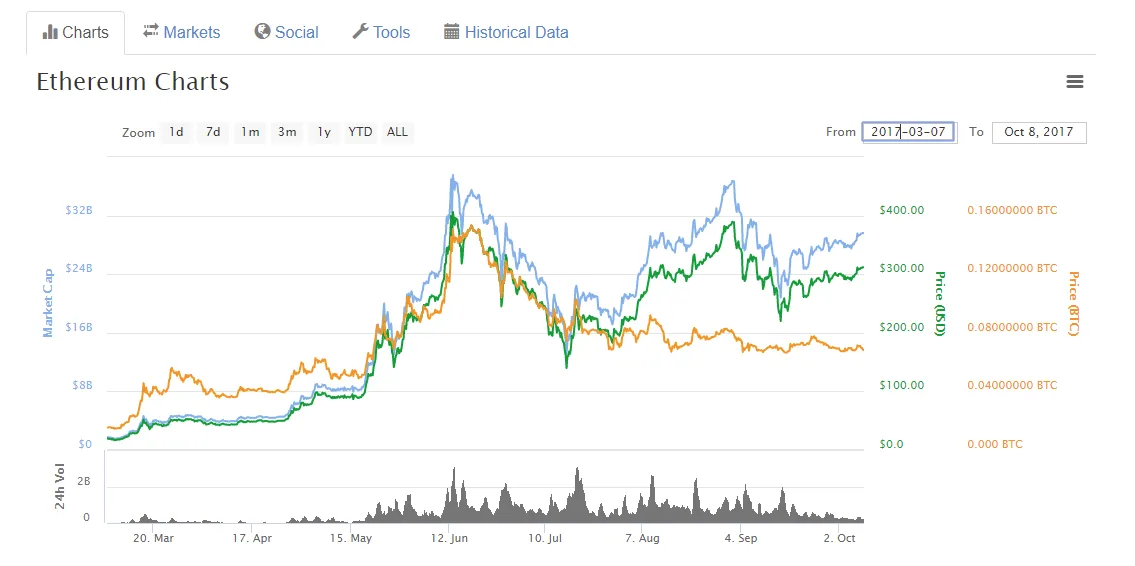Set zoom range to 1d

point(176,132)
